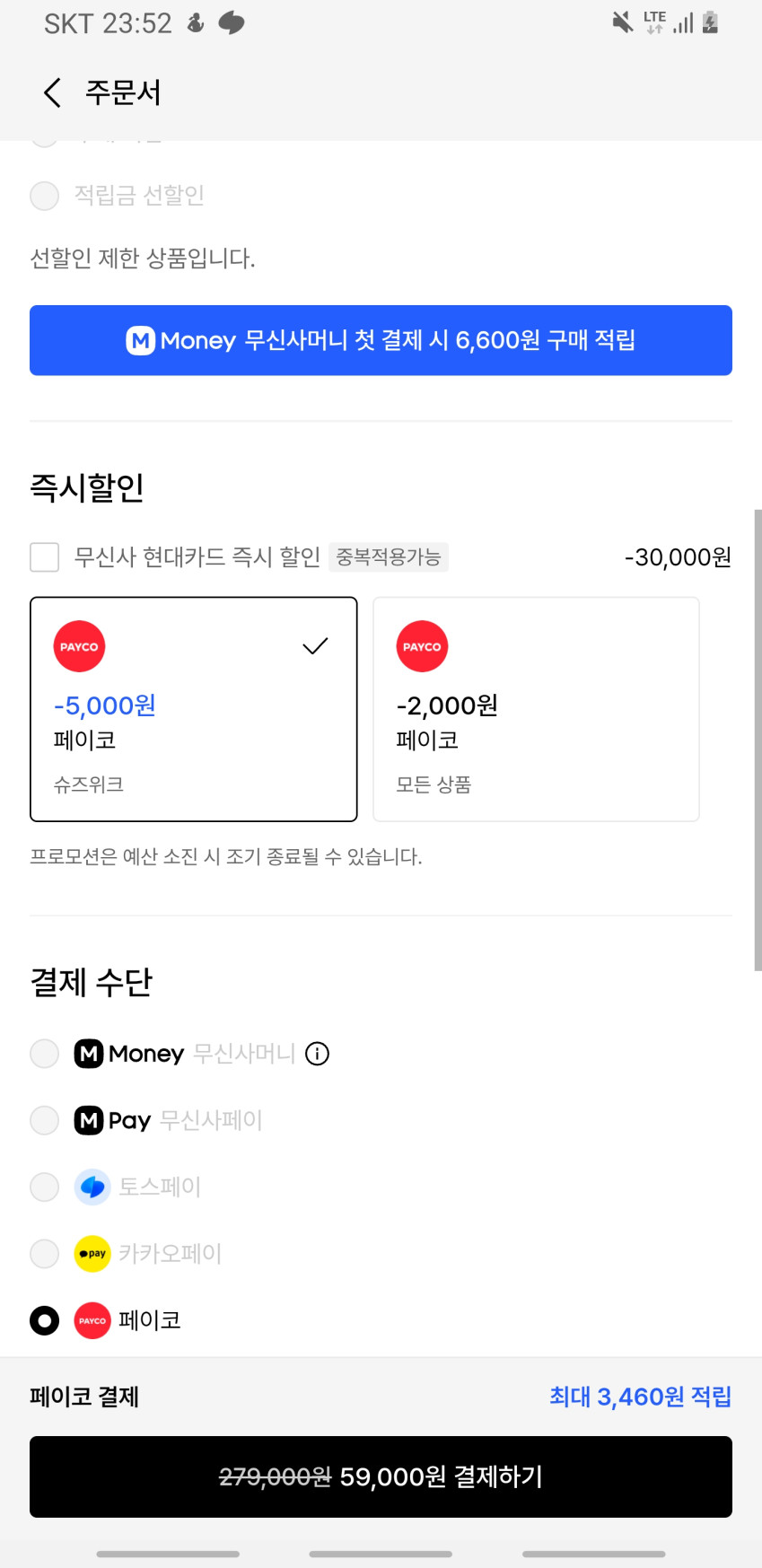Tap the Toss Pay logo icon

(x=92, y=1187)
